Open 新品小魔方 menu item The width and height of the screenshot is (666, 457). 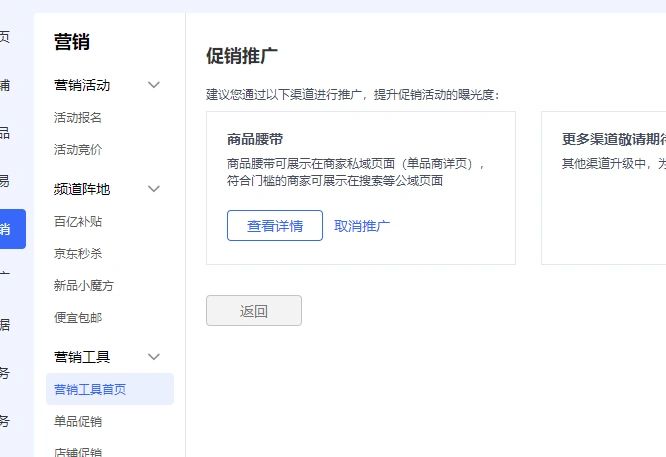[84, 285]
